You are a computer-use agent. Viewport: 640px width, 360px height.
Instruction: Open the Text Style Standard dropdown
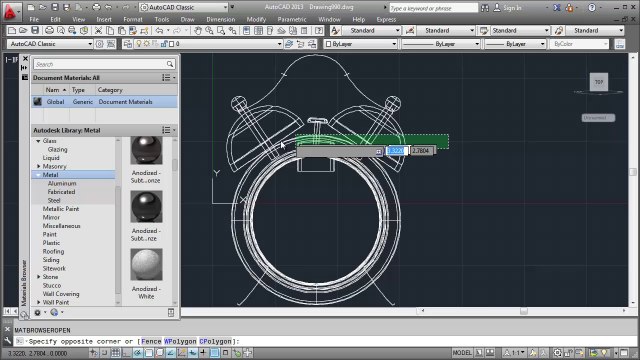(371, 31)
